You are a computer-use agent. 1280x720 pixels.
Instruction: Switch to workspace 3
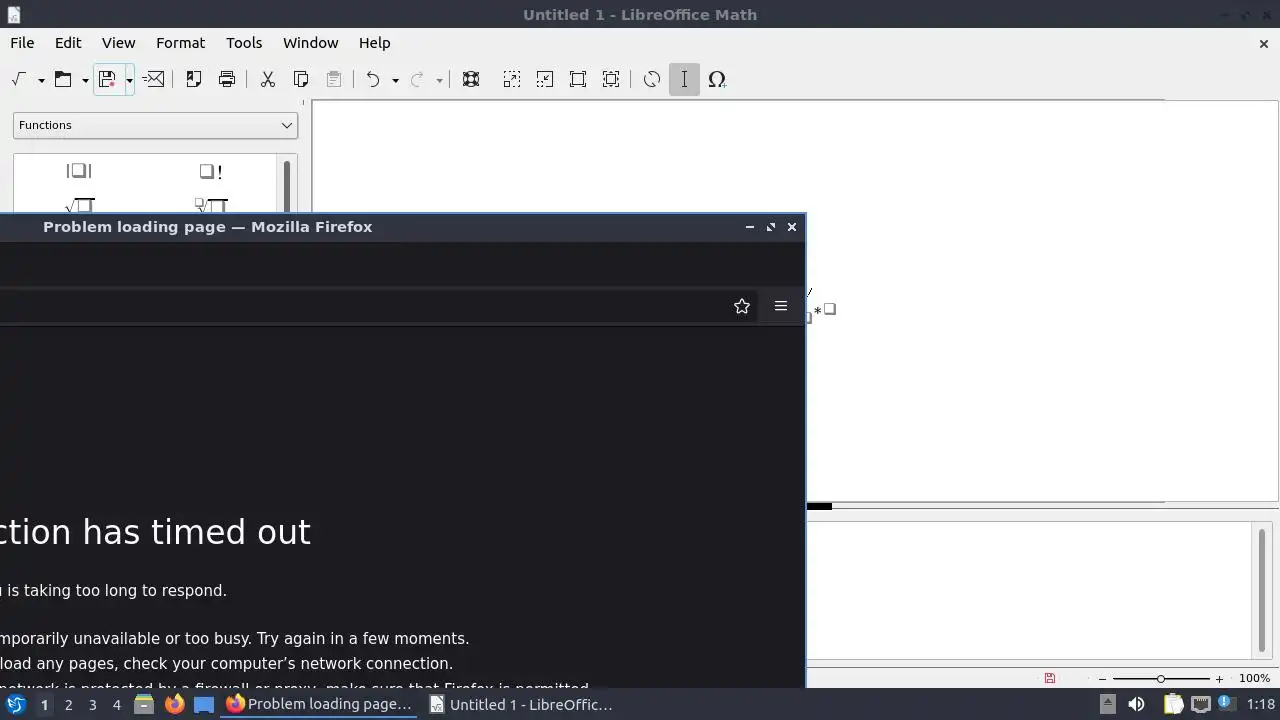[x=92, y=705]
